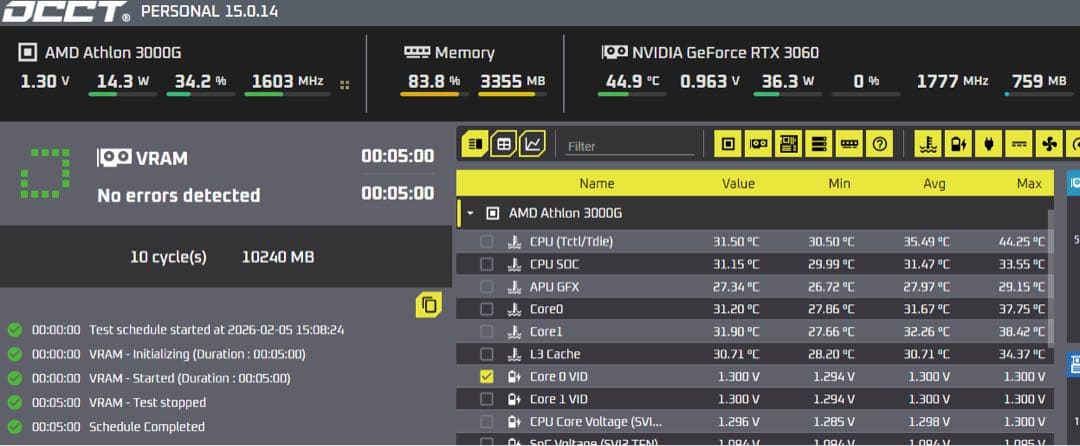Copy the test log with the copy icon
Screen dimensions: 1080x446
[x=428, y=305]
